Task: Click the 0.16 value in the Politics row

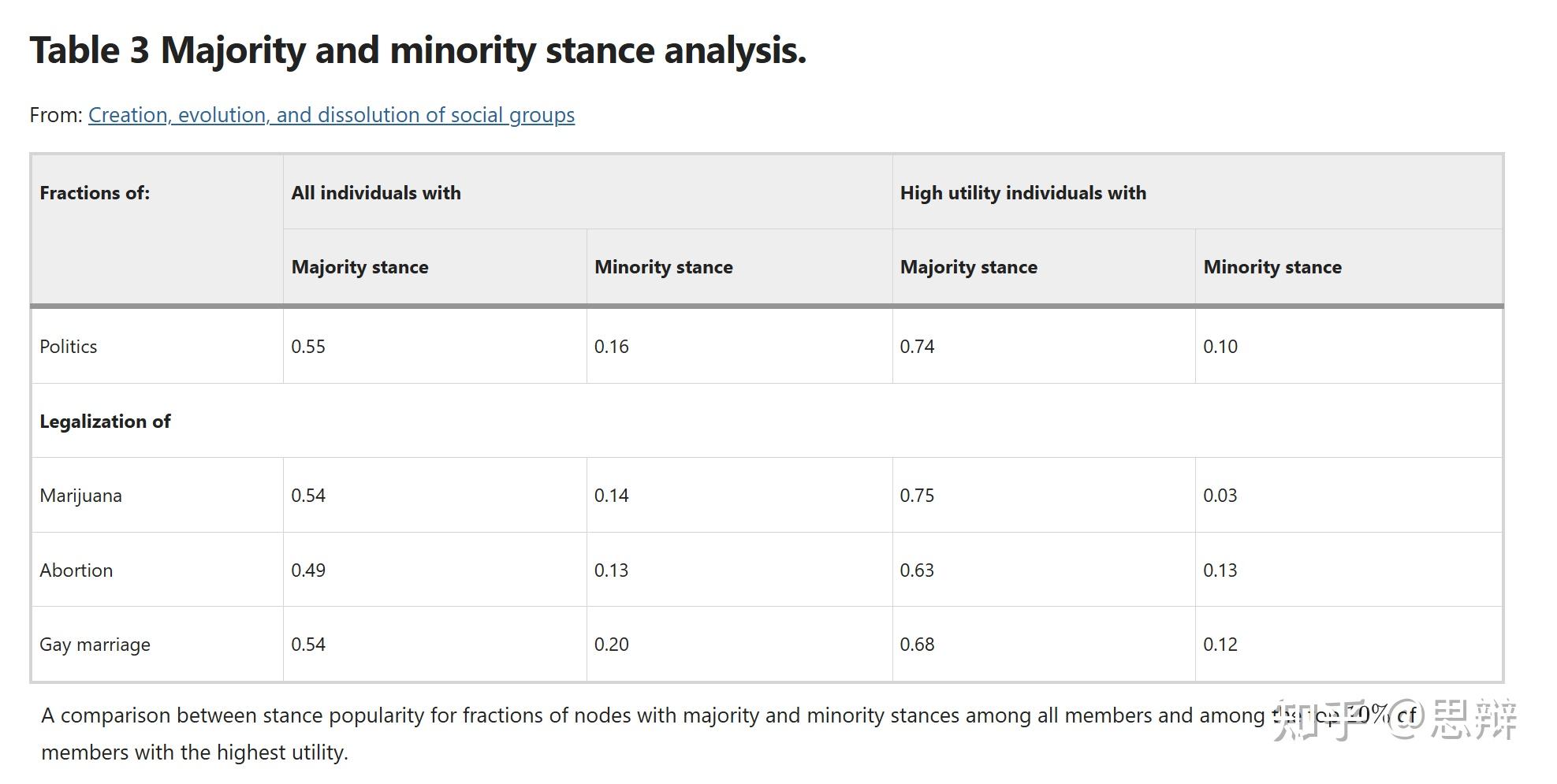Action: (x=612, y=347)
